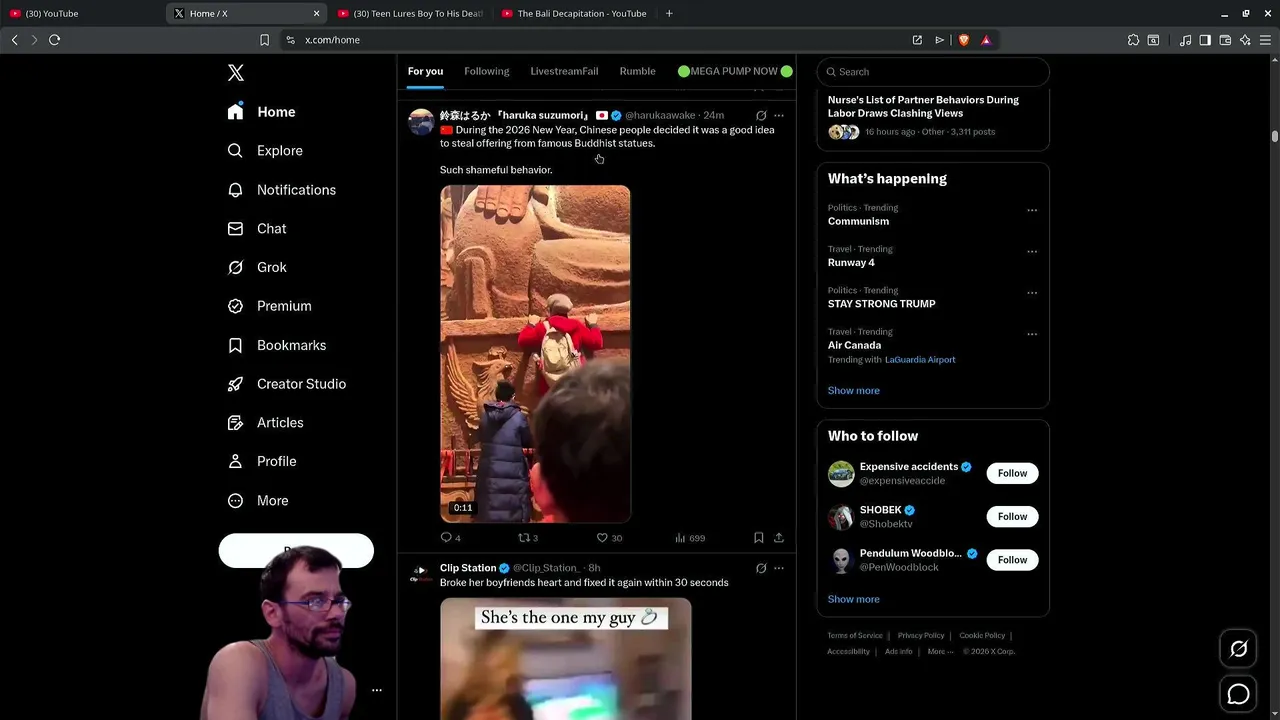1280x720 pixels.
Task: Open more options for Runway 4 trend
Action: pyautogui.click(x=1032, y=252)
